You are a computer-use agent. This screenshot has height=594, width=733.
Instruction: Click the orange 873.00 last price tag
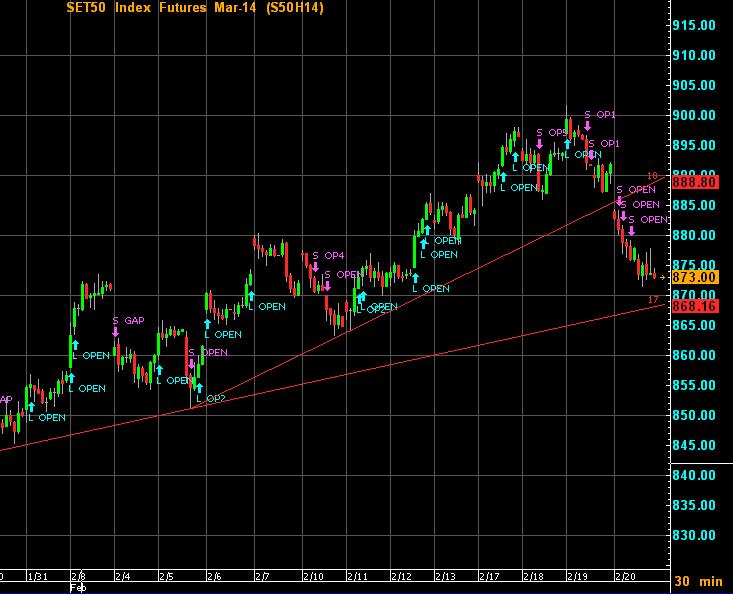point(695,277)
